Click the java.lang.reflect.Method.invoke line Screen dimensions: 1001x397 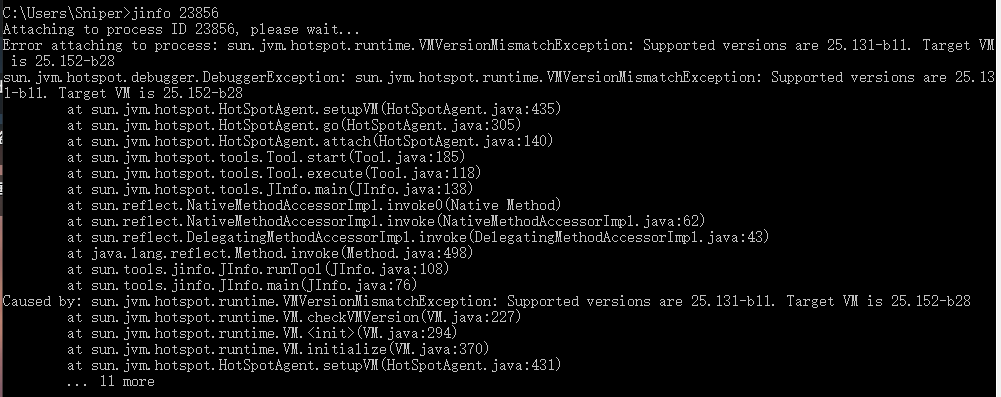pyautogui.click(x=270, y=253)
